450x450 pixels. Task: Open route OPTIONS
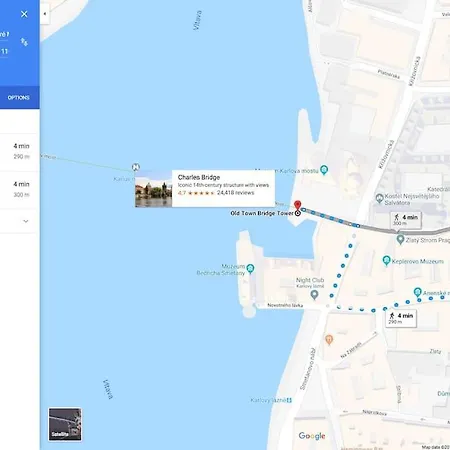coord(19,98)
